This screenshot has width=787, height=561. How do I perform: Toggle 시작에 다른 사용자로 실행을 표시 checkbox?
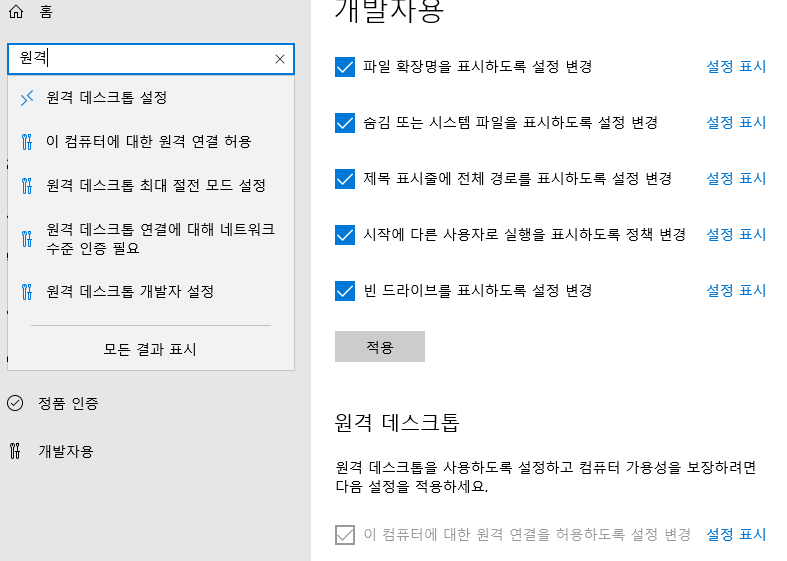point(345,235)
